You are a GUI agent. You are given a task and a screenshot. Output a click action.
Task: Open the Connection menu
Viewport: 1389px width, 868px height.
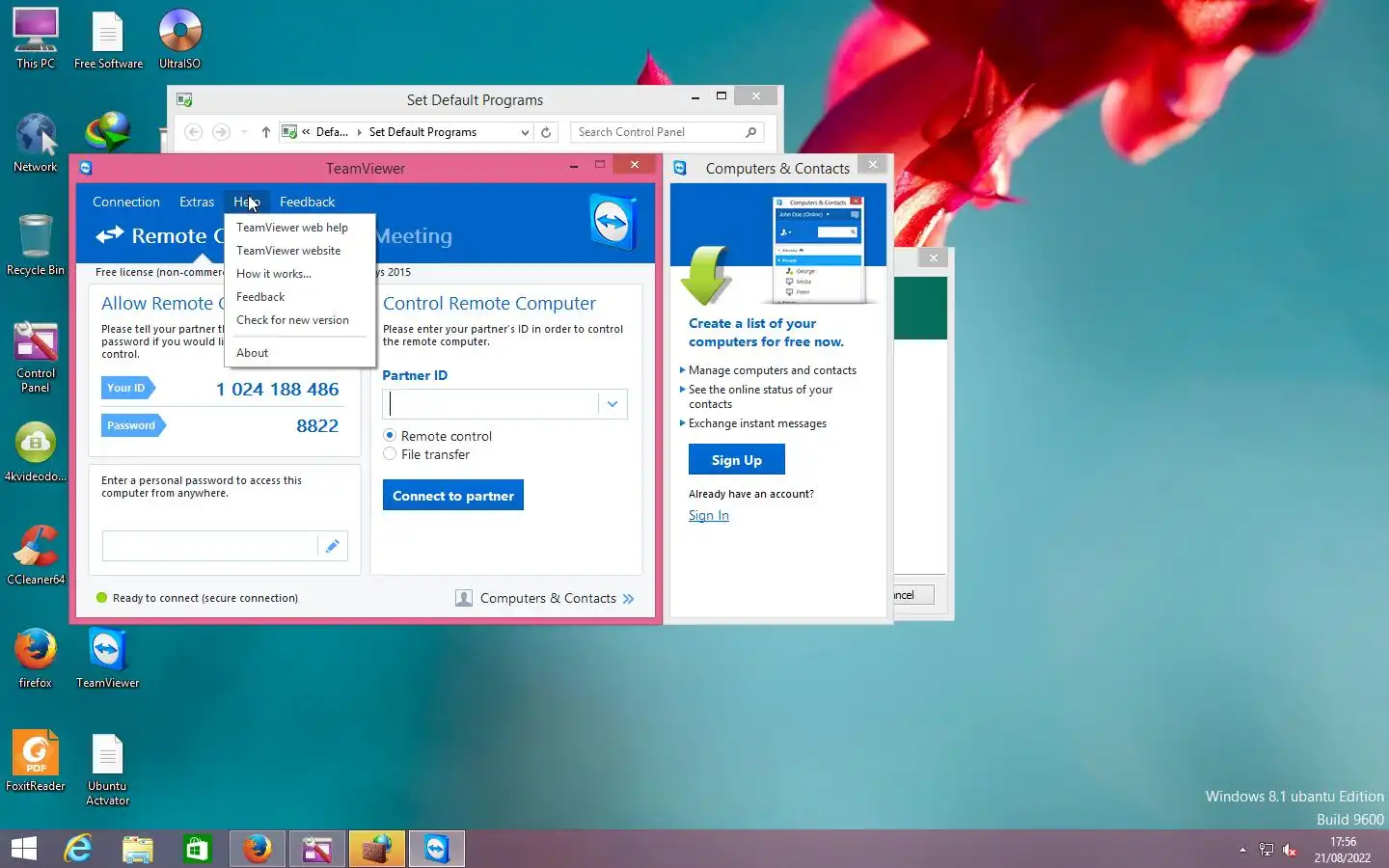126,202
